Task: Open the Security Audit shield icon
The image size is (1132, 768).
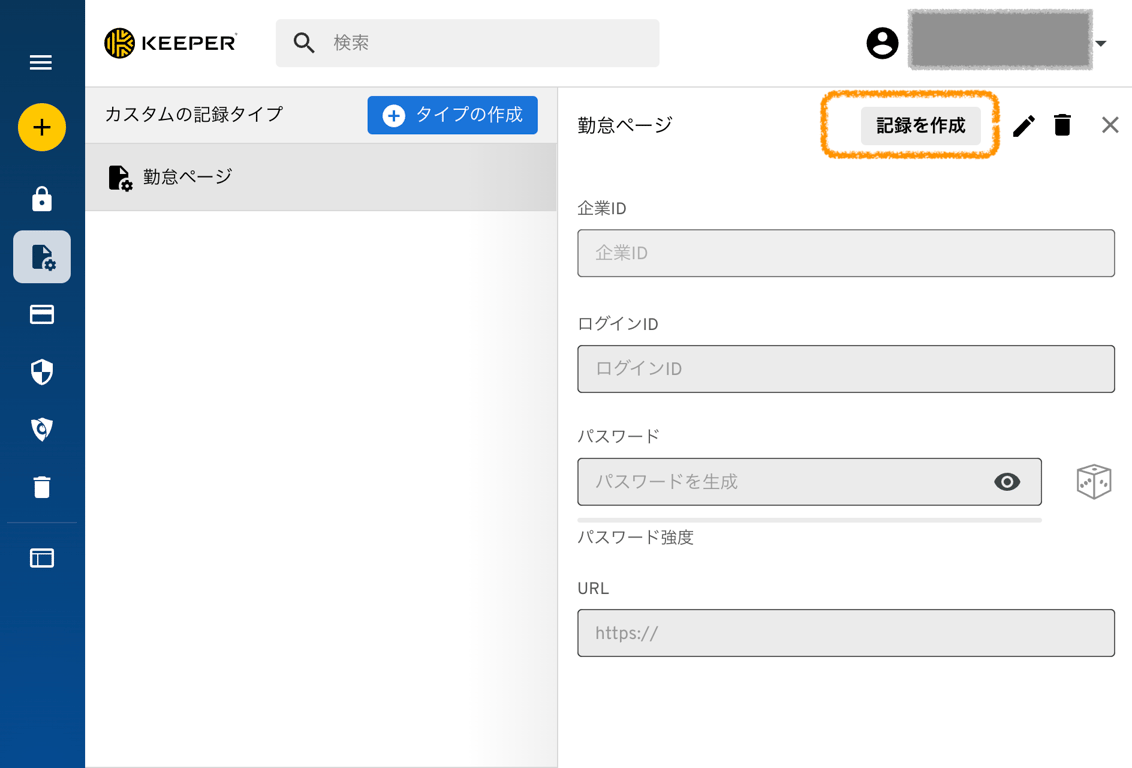Action: [41, 372]
